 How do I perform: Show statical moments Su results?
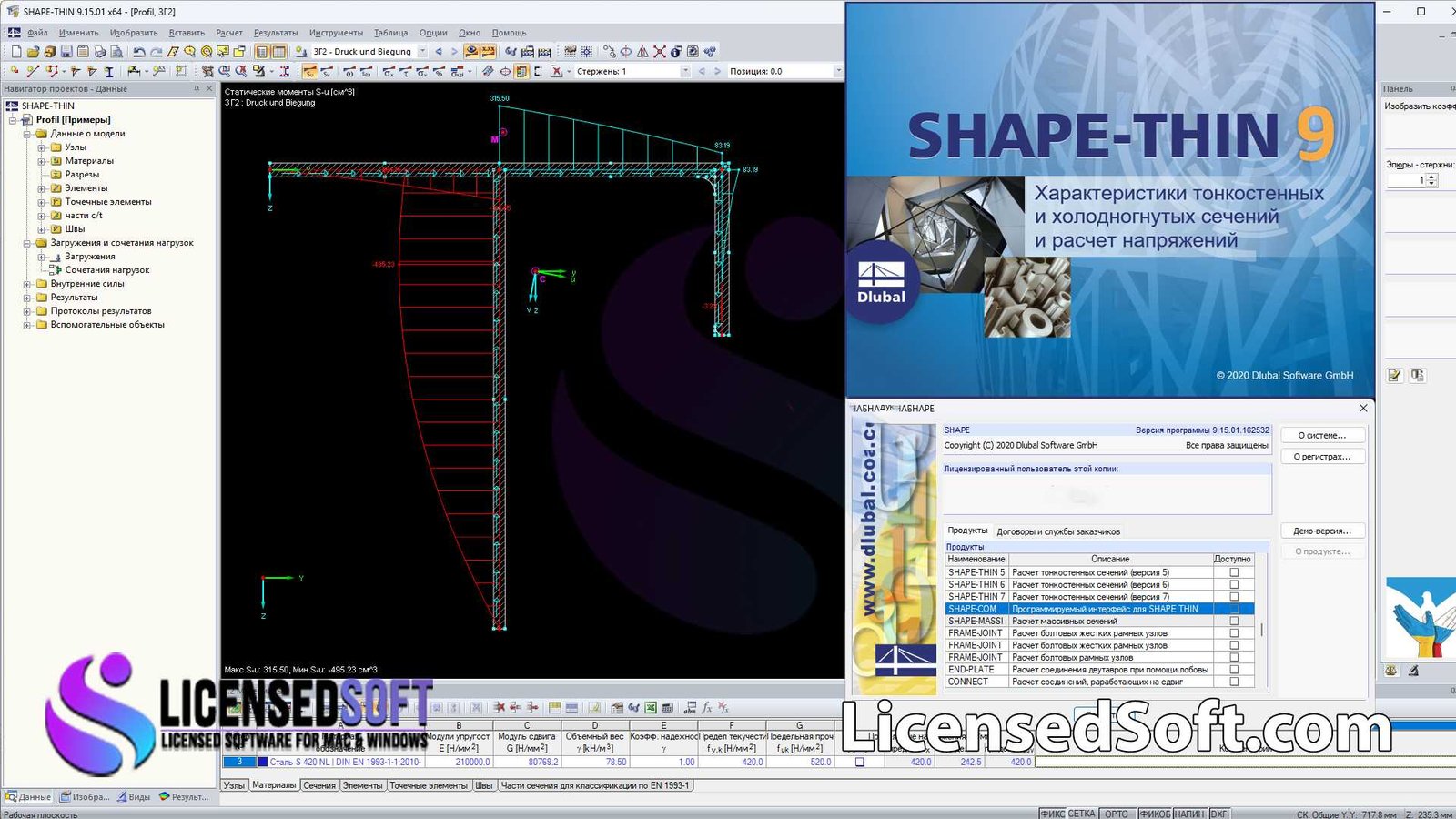310,71
